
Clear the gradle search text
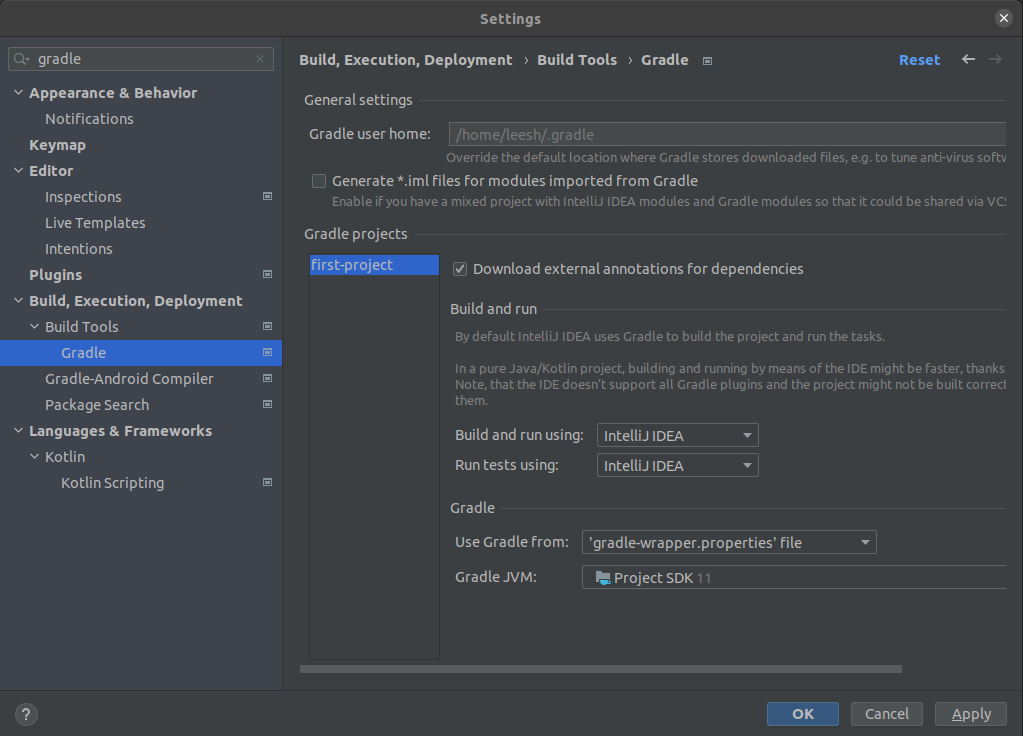(x=260, y=59)
